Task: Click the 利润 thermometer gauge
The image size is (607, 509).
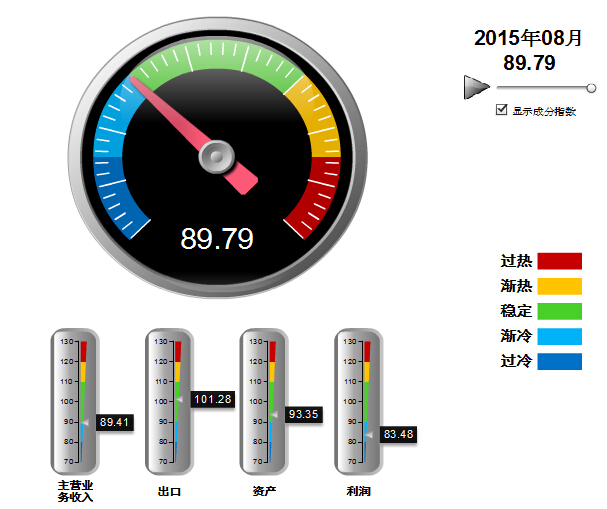Action: 357,401
